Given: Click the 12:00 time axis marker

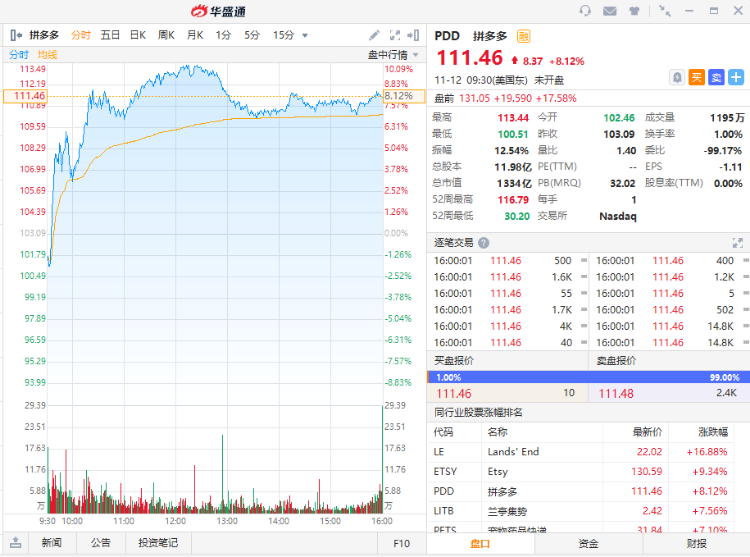Looking at the screenshot, I should pos(175,521).
